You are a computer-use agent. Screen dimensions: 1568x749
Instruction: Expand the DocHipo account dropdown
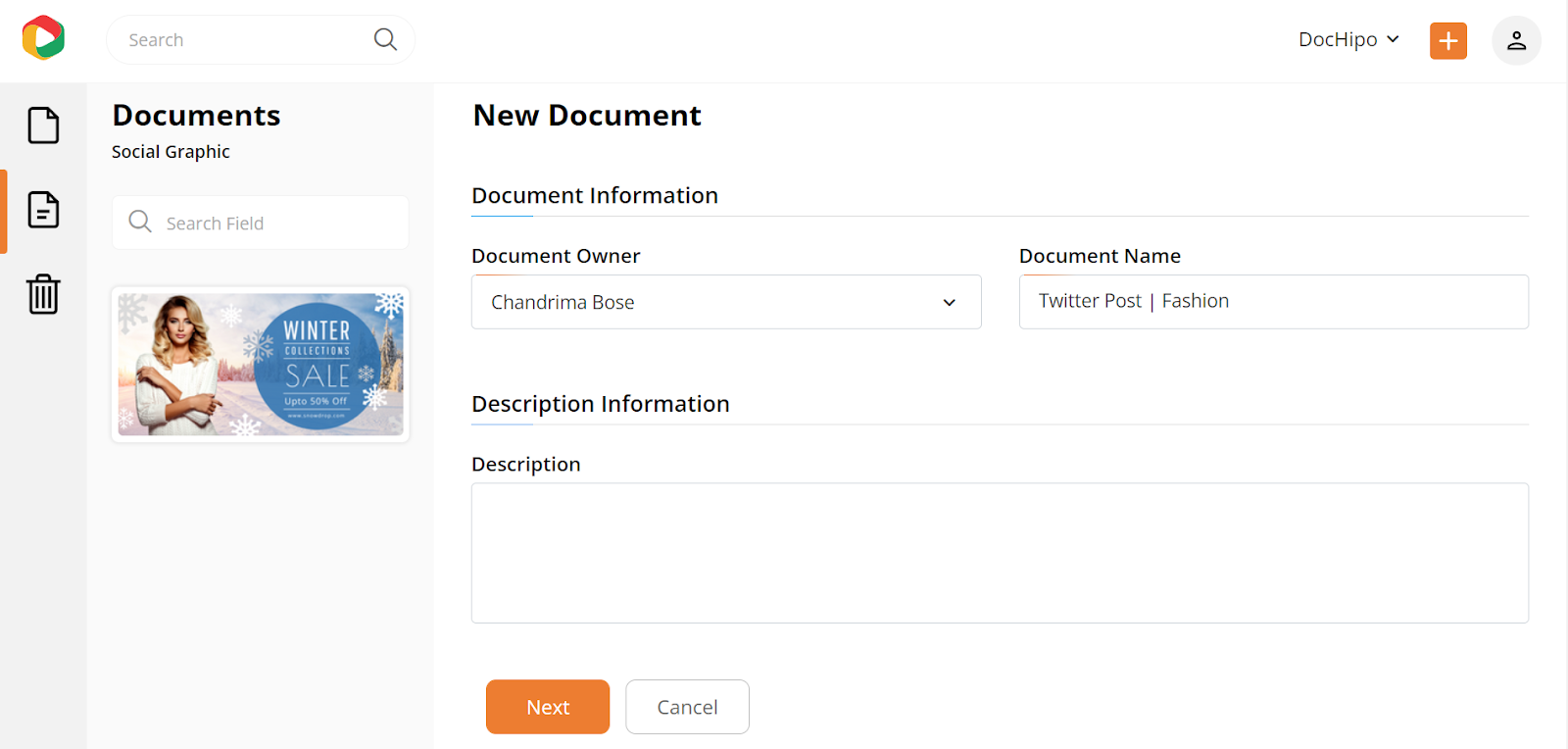coord(1348,39)
